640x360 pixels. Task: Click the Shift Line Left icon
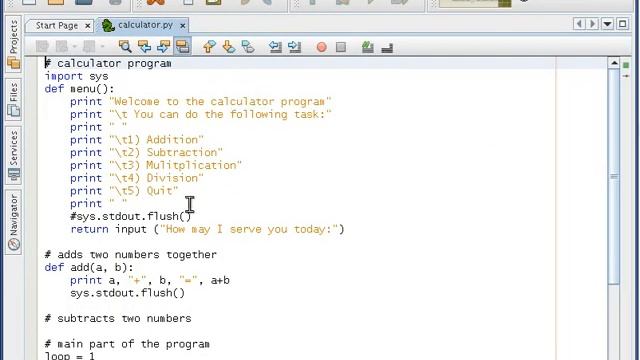(275, 47)
